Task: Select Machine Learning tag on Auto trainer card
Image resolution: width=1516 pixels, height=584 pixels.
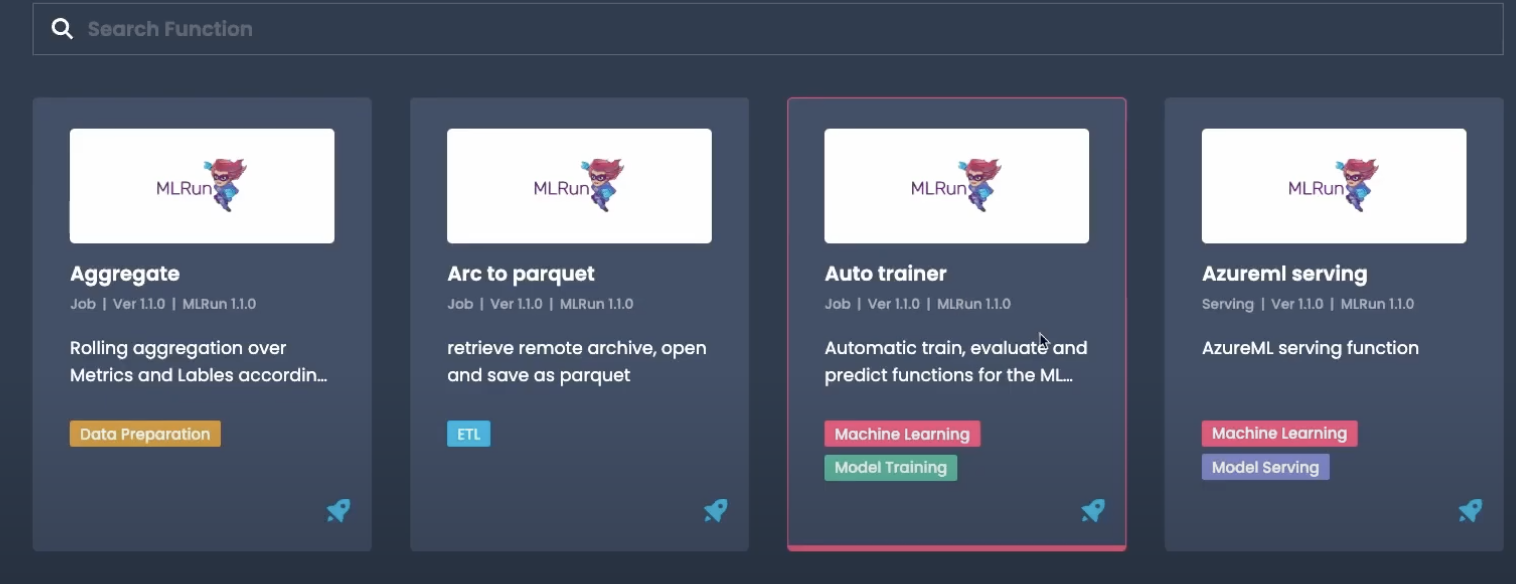Action: [902, 434]
